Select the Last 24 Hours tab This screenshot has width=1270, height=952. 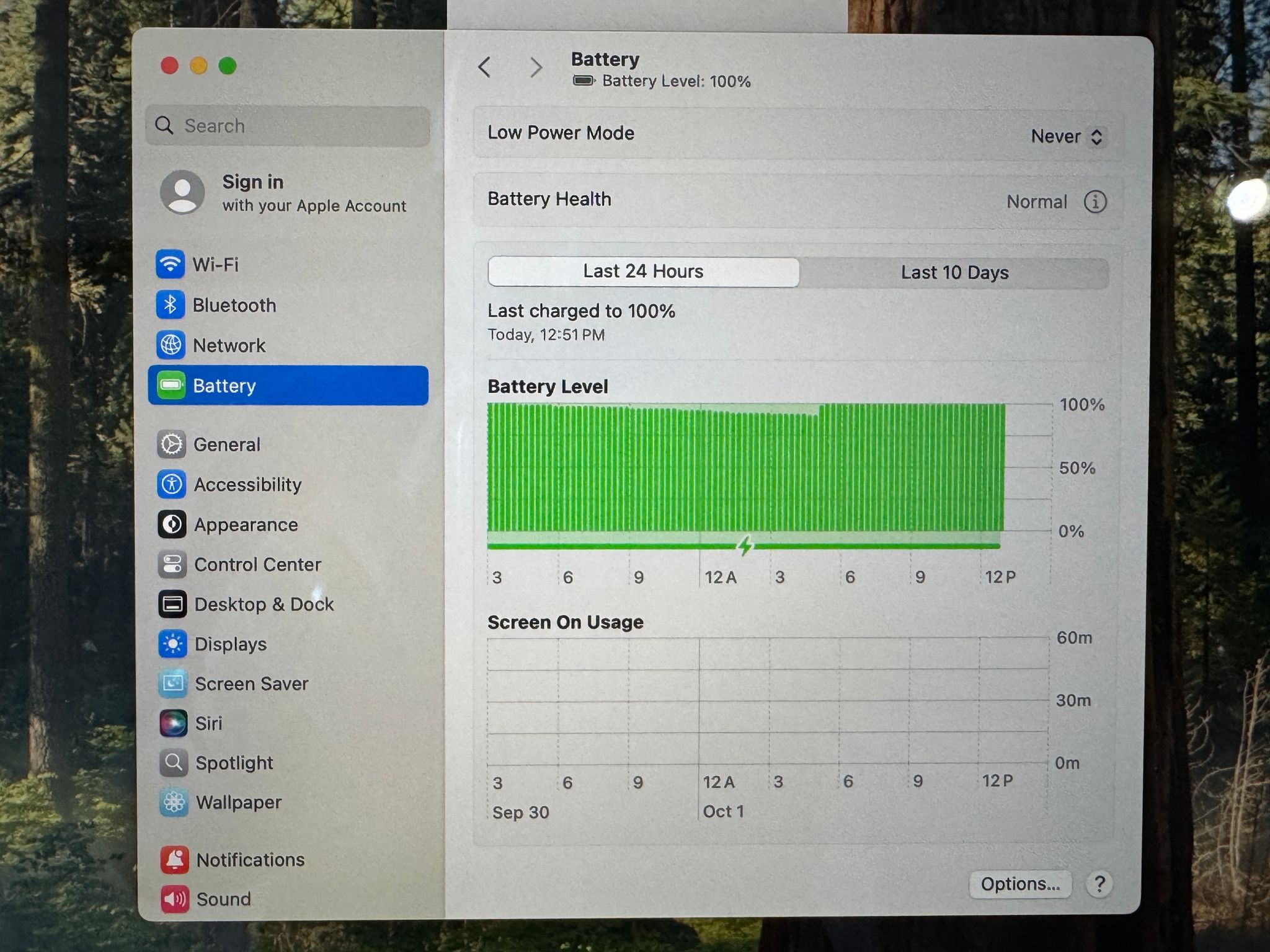click(x=643, y=271)
